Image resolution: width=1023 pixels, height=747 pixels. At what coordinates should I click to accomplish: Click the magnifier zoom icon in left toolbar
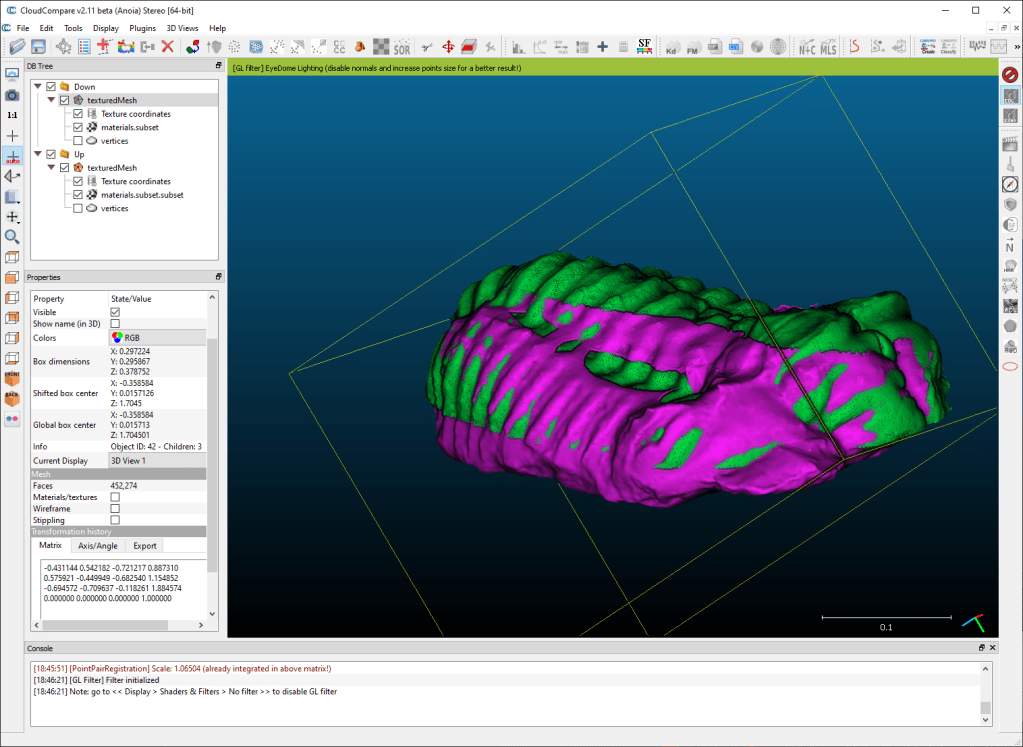(12, 237)
